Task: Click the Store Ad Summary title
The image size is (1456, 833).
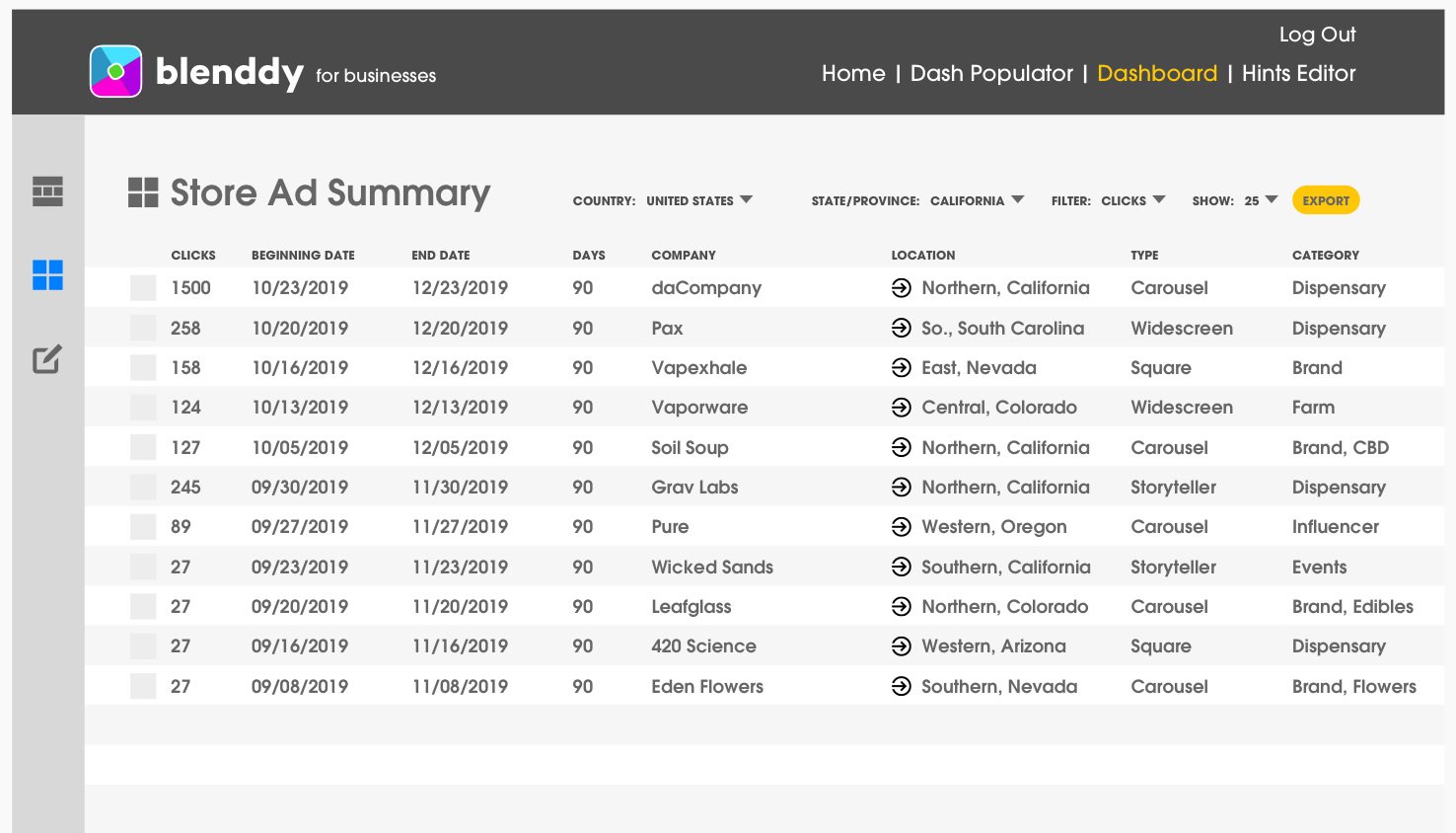Action: 330,192
